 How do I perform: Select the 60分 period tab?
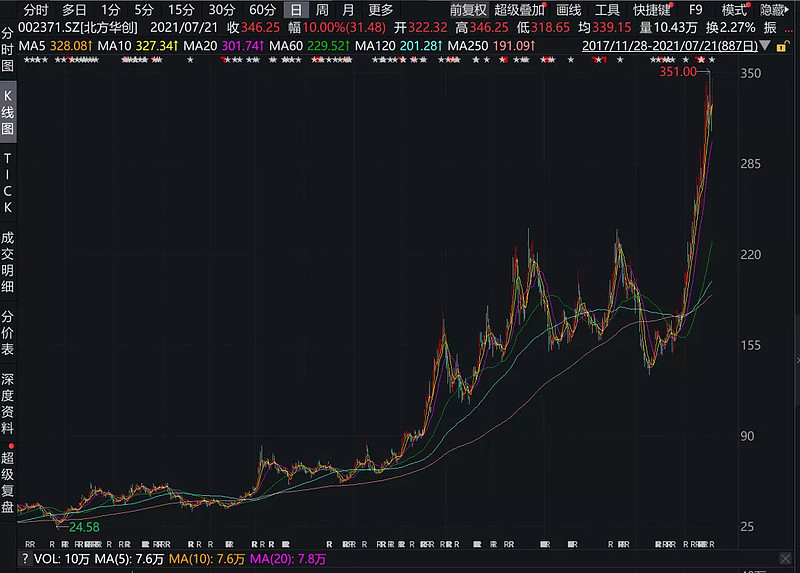point(262,10)
